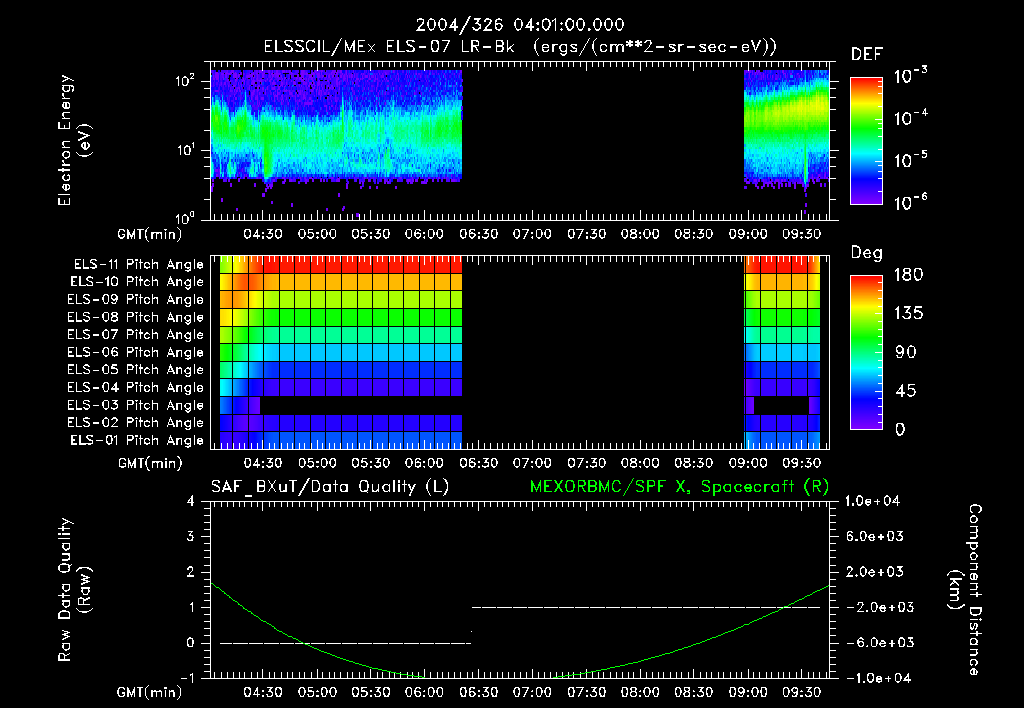
Task: Click the dashed data quality line at level 0
Action: [x=345, y=643]
